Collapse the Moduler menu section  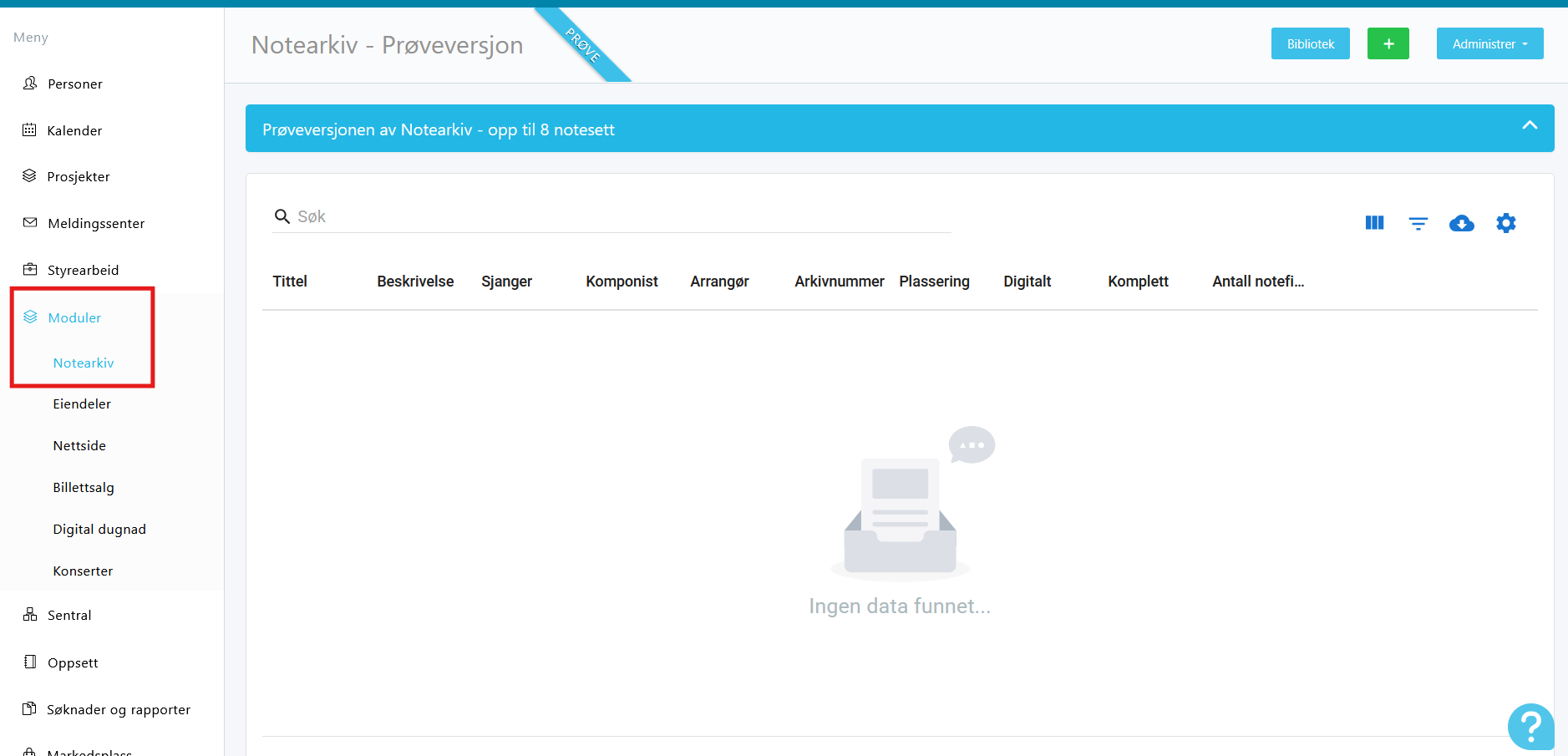(x=74, y=317)
